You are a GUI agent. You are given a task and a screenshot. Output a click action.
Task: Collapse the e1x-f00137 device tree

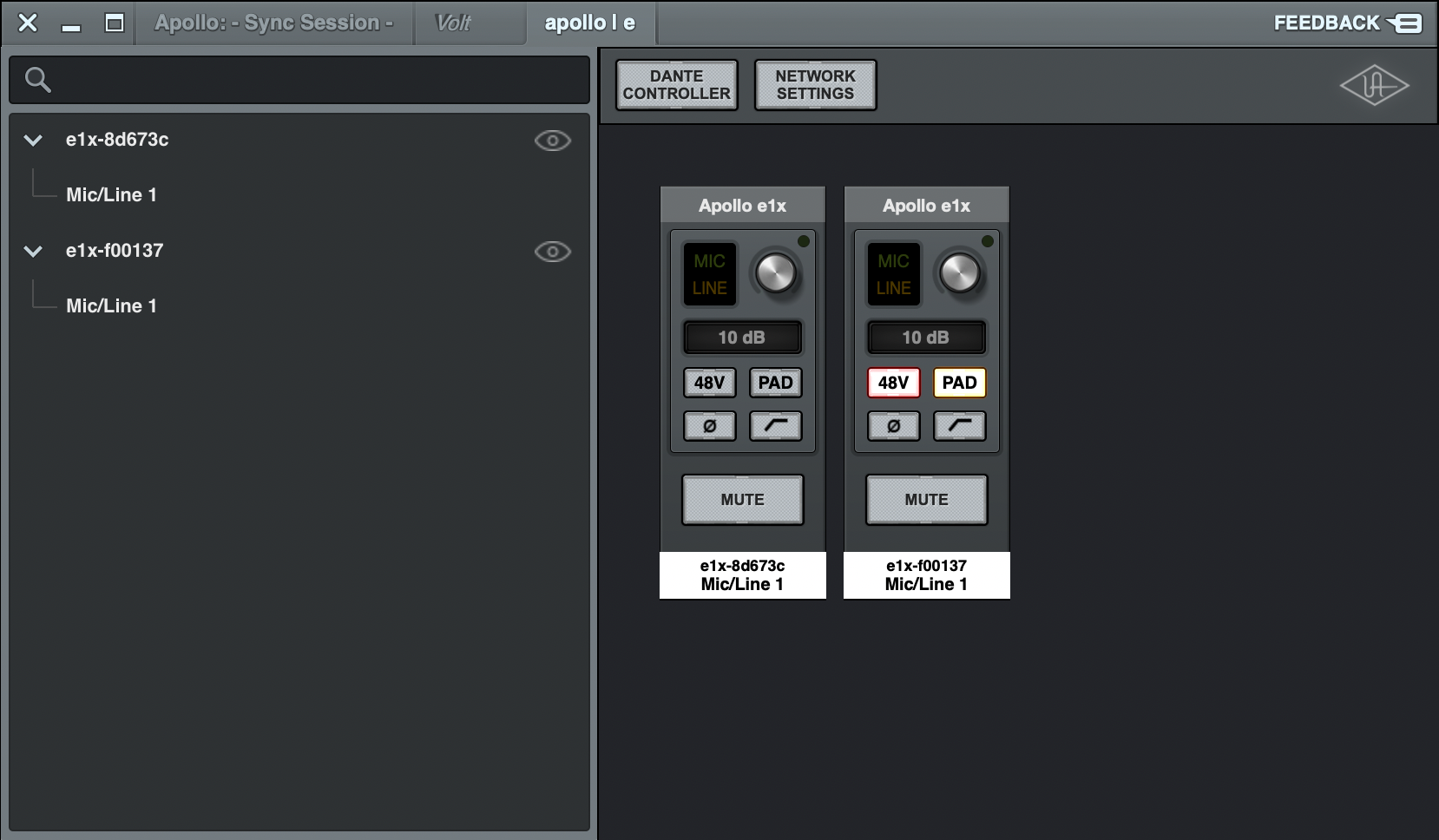[33, 252]
